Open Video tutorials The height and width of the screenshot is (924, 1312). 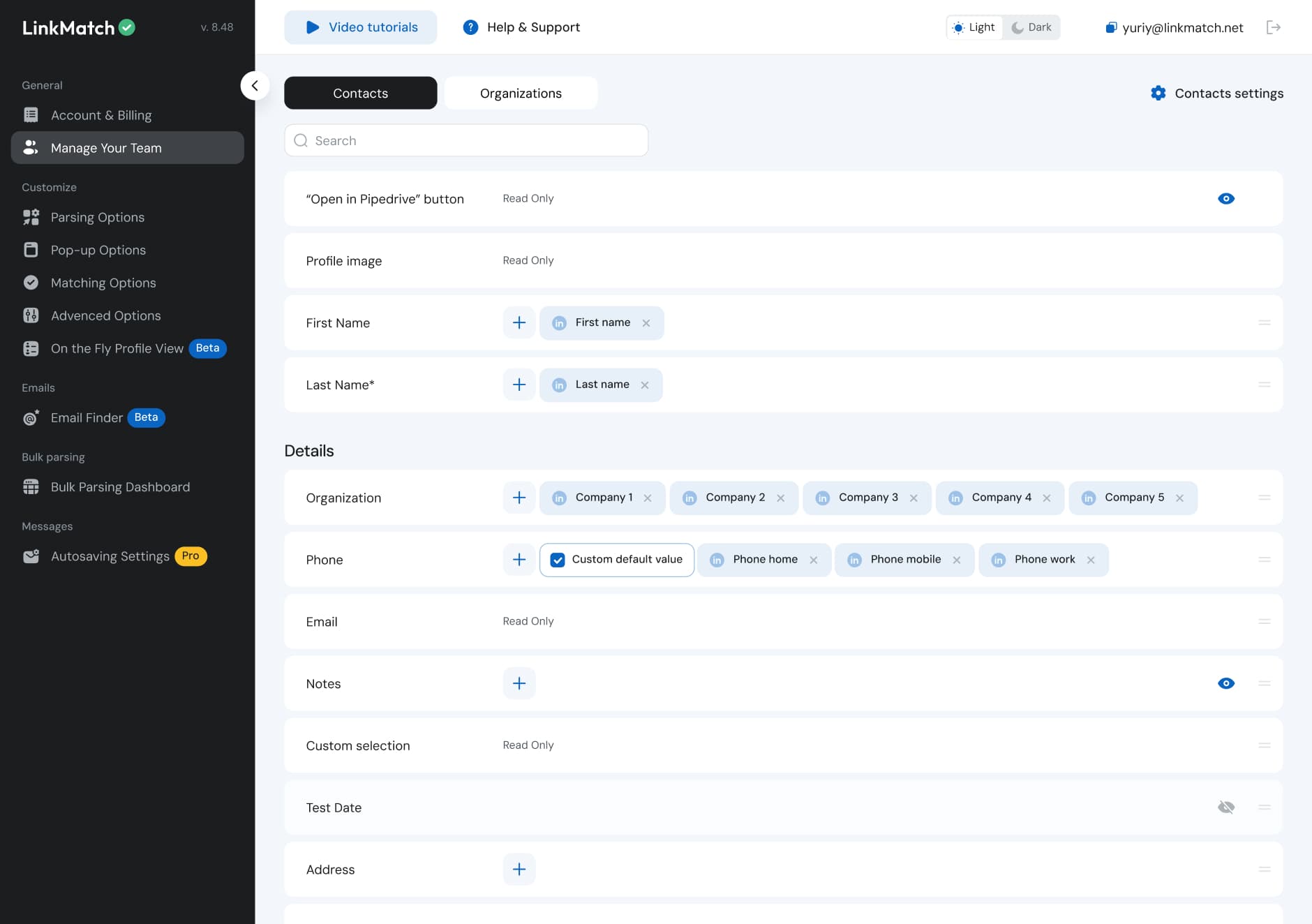point(360,27)
